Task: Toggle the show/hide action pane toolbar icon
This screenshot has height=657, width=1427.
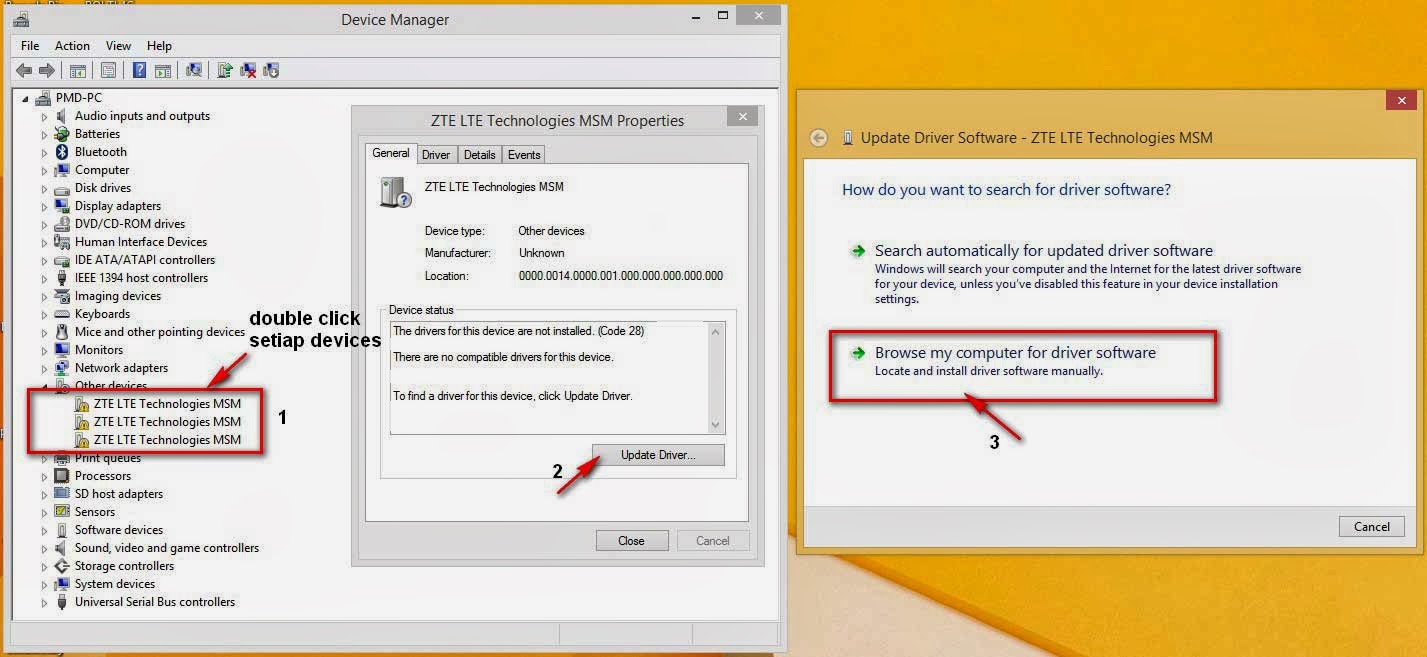Action: click(x=163, y=70)
